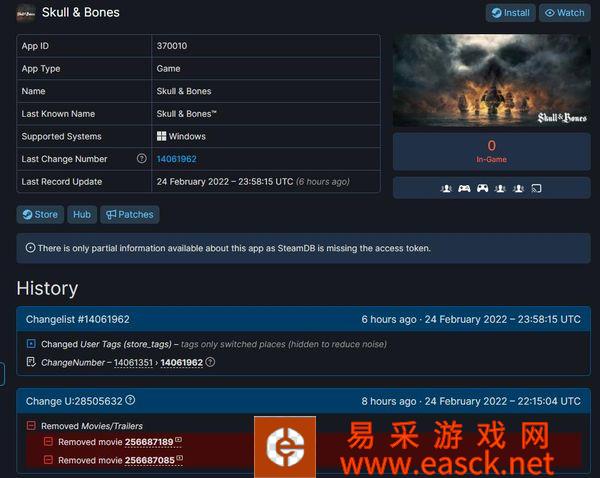Click the Skull & Bones app logo icon
Image resolution: width=600 pixels, height=478 pixels.
pyautogui.click(x=26, y=13)
